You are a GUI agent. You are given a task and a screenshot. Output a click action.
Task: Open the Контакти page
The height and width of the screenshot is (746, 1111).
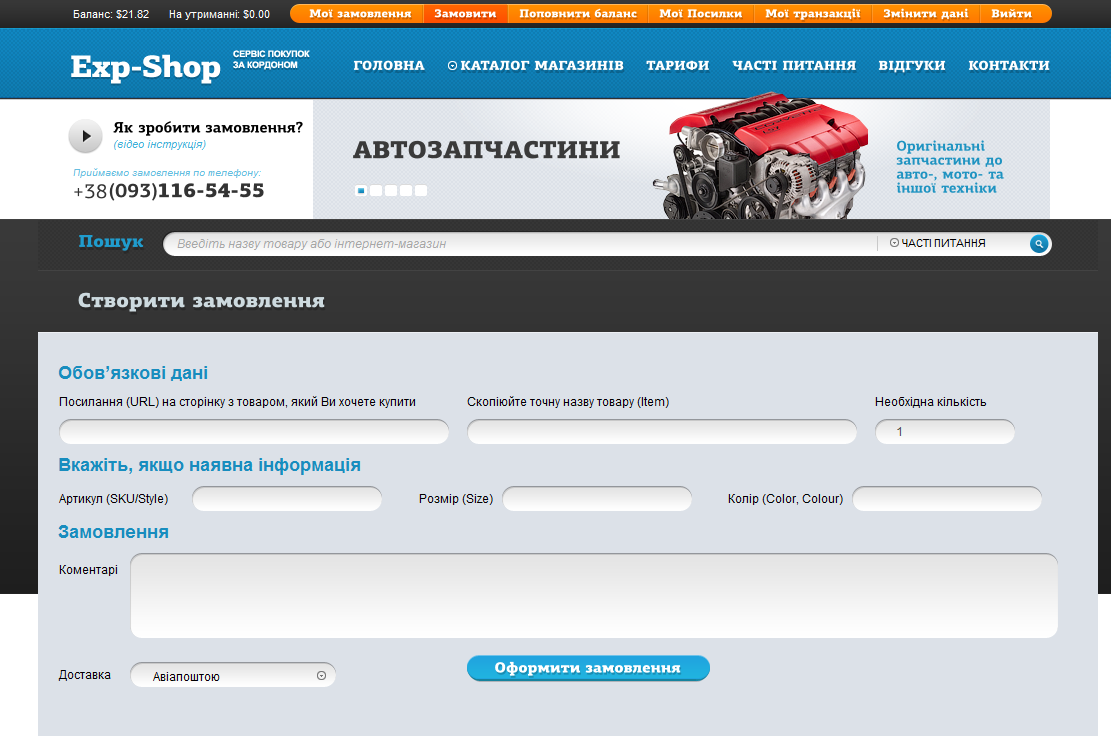coord(1009,65)
